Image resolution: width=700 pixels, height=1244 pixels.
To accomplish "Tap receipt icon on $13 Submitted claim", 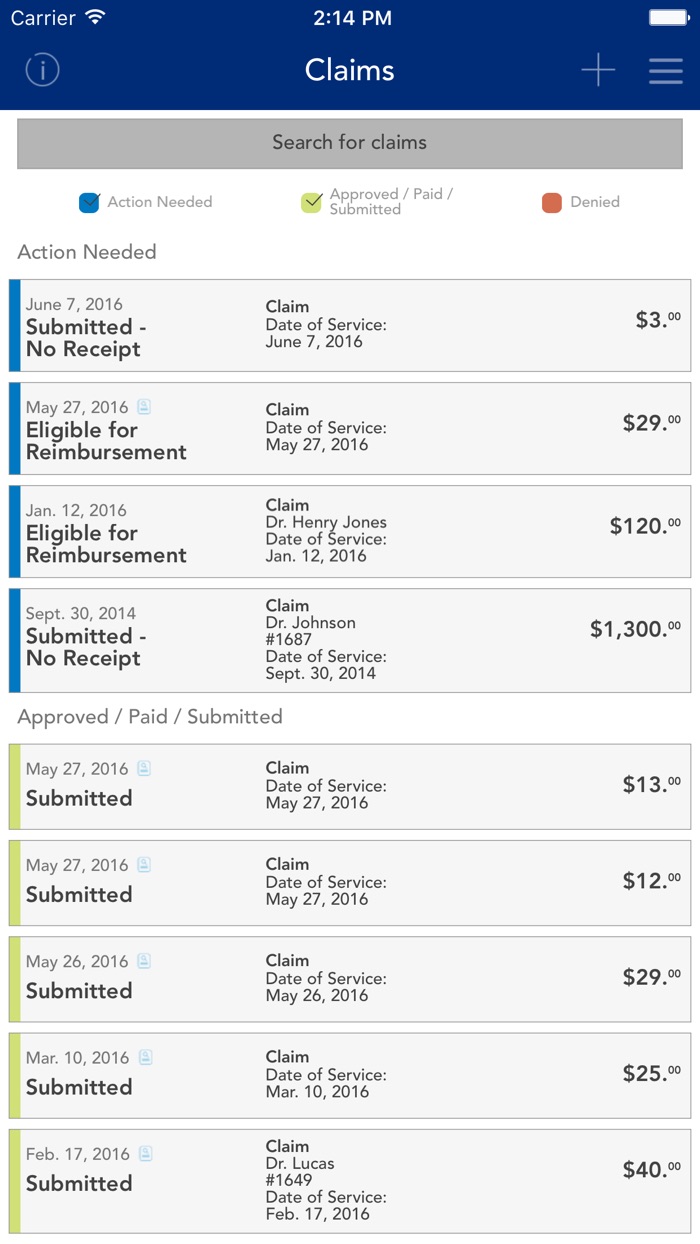I will point(144,769).
